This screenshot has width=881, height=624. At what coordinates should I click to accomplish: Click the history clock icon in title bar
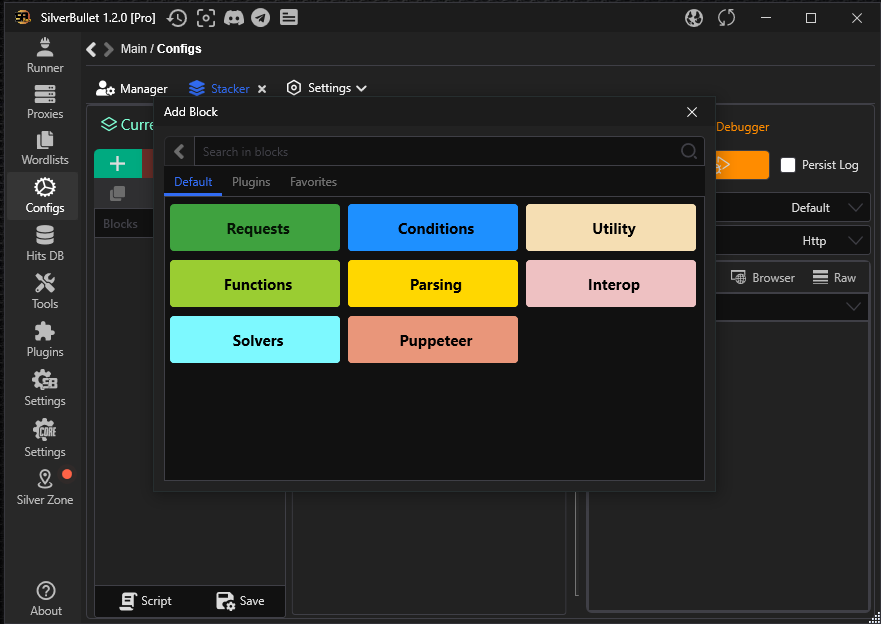[176, 18]
